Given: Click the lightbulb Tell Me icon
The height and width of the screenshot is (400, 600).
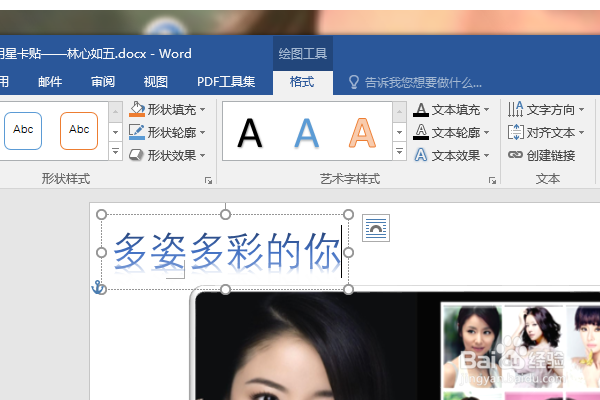Looking at the screenshot, I should tap(354, 82).
